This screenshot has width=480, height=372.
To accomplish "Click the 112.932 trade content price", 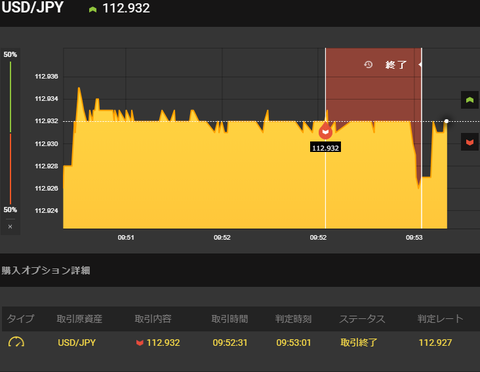I will point(163,343).
